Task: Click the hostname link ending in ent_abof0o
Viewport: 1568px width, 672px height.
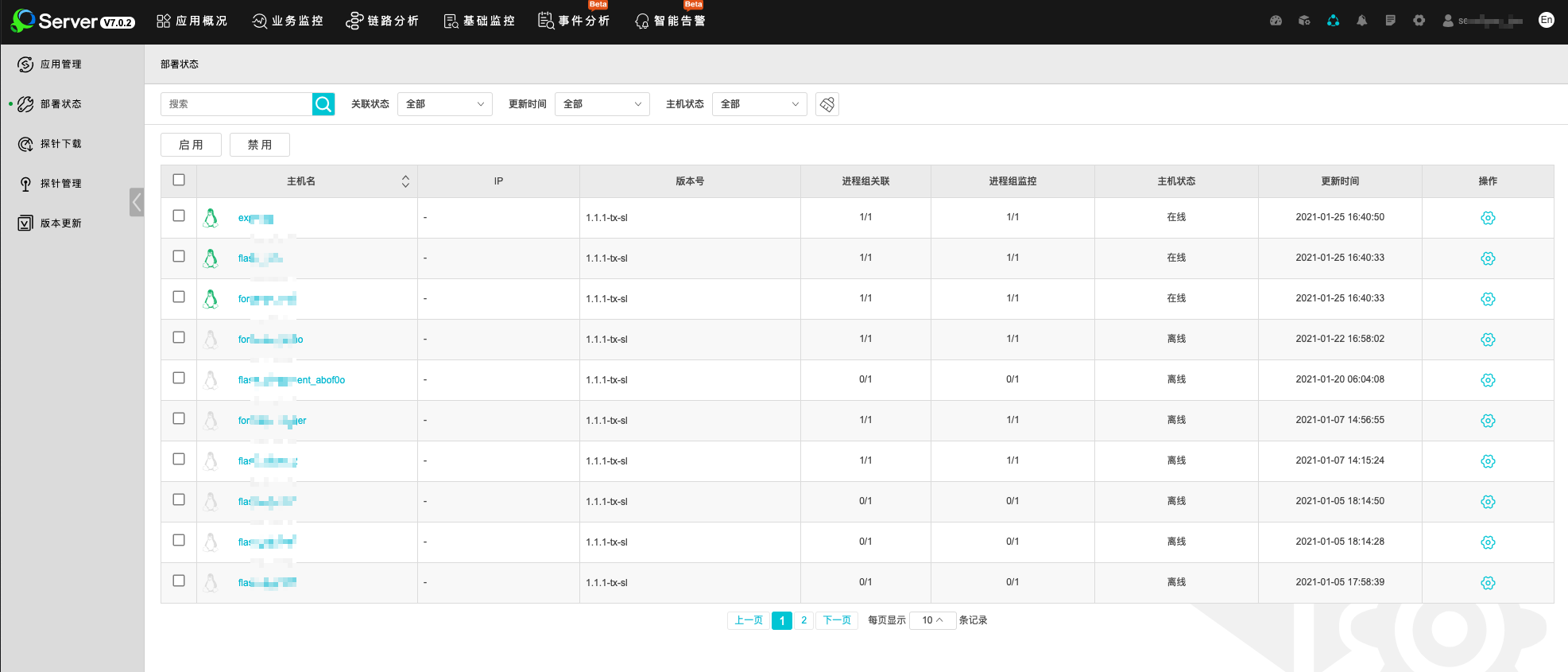Action: tap(292, 380)
